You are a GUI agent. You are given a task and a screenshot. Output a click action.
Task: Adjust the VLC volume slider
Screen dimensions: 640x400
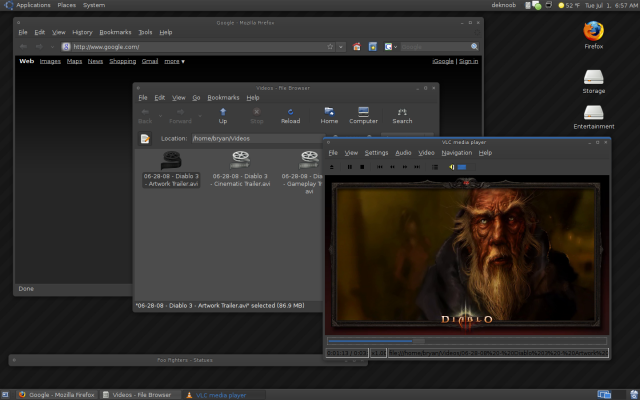(x=466, y=167)
